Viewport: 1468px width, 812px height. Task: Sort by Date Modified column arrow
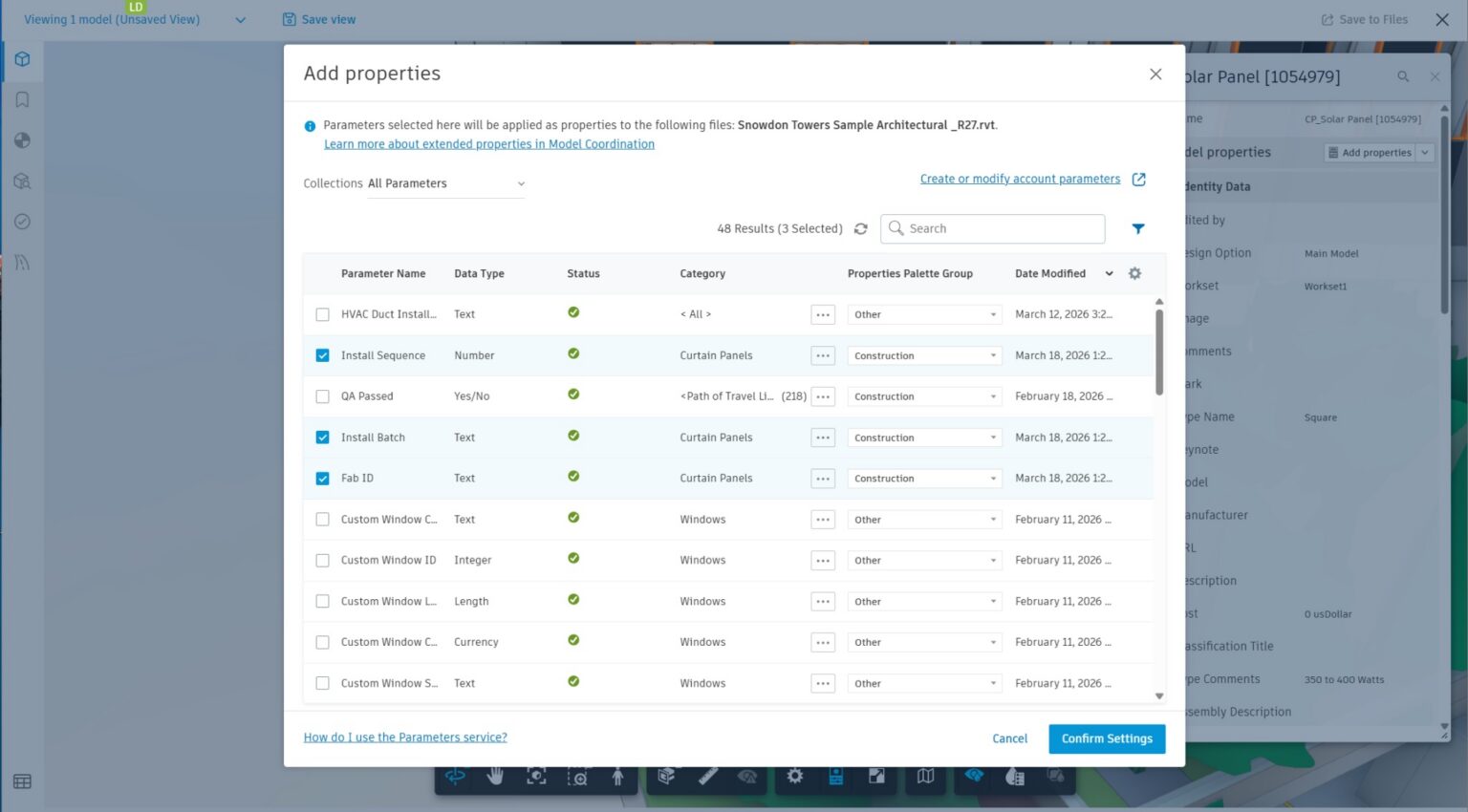coord(1109,273)
